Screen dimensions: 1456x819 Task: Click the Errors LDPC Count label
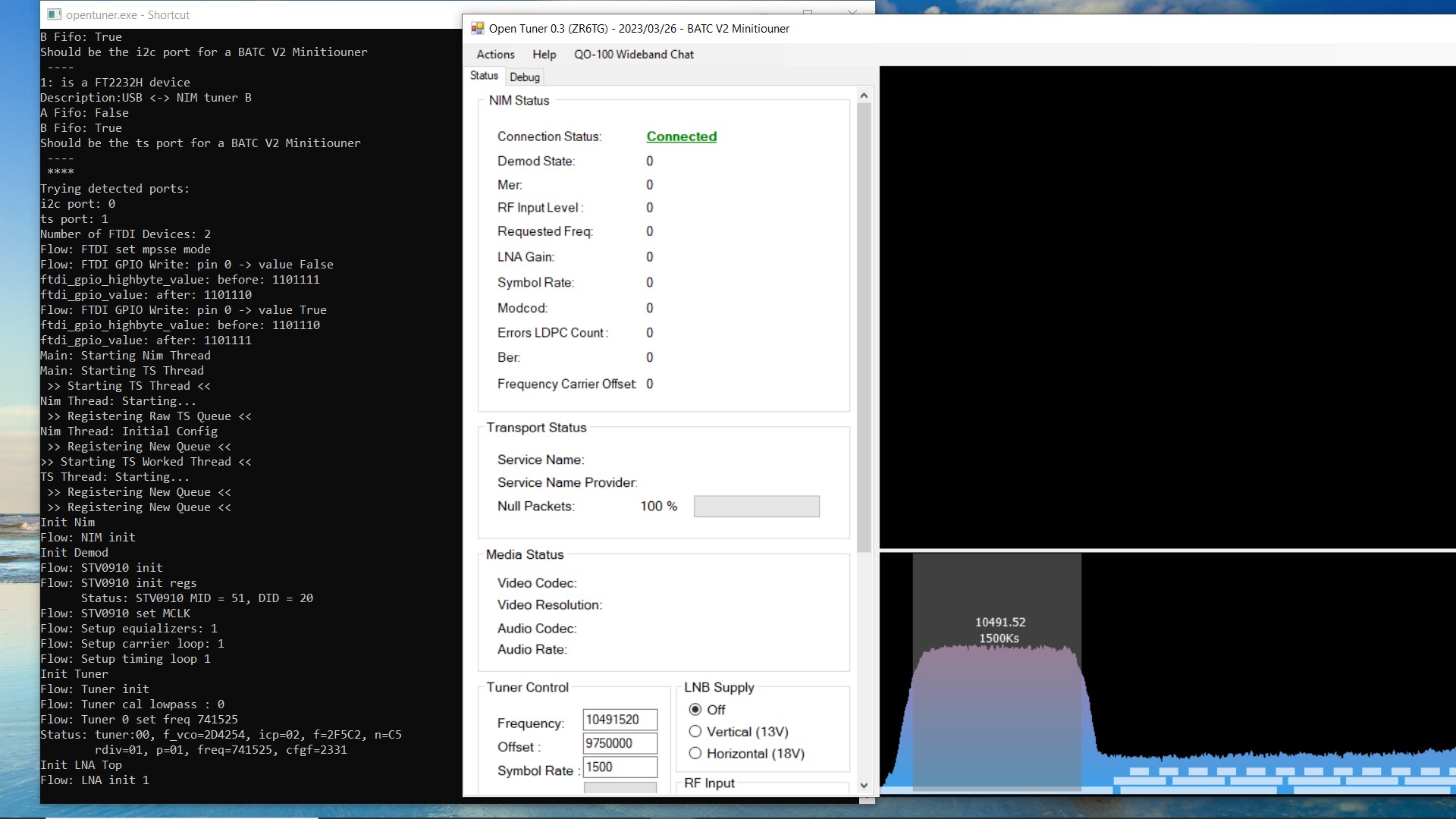(552, 333)
